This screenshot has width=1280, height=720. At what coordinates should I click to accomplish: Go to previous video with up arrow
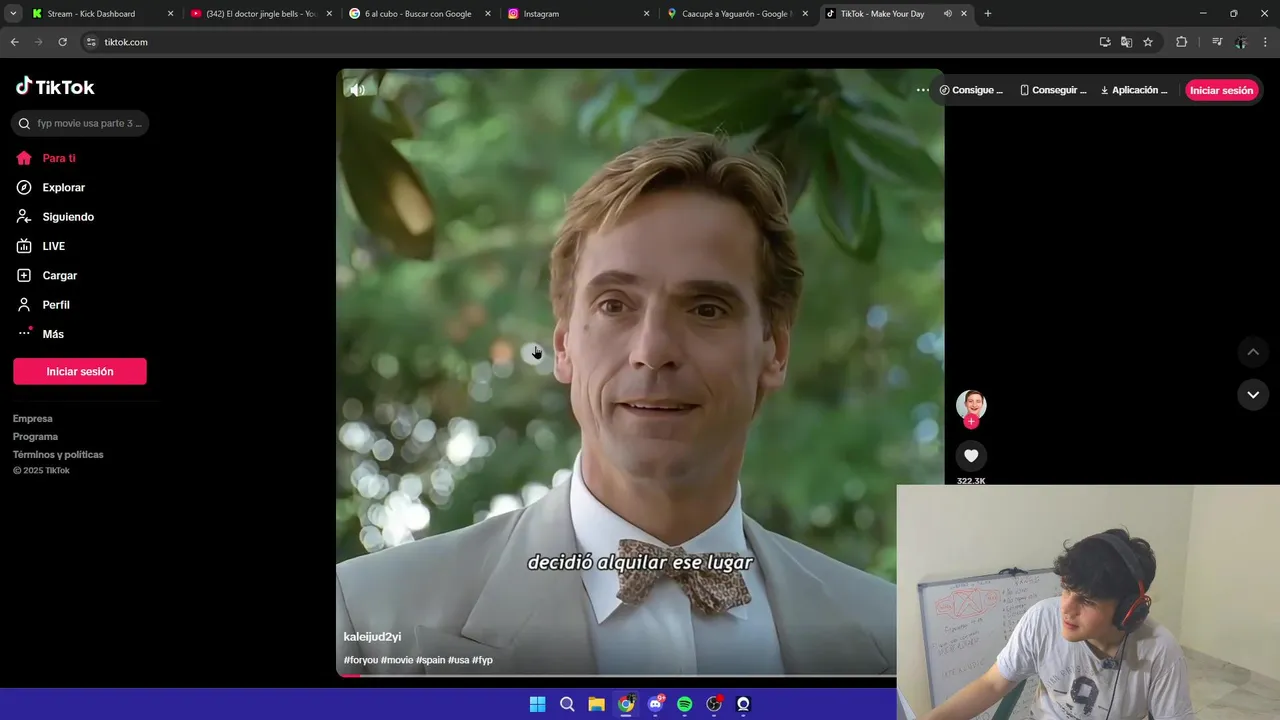(1253, 352)
